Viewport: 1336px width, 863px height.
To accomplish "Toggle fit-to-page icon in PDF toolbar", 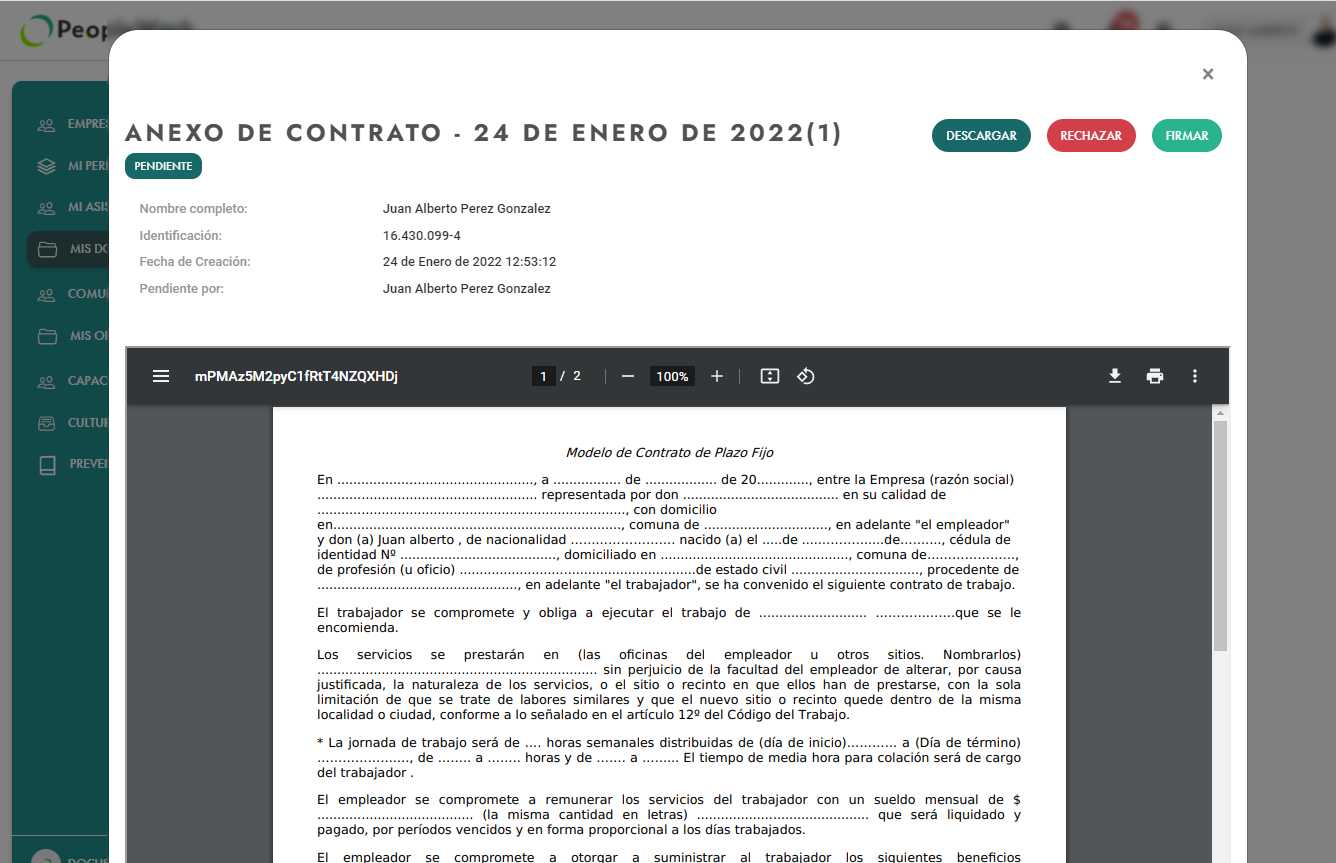I will point(769,376).
